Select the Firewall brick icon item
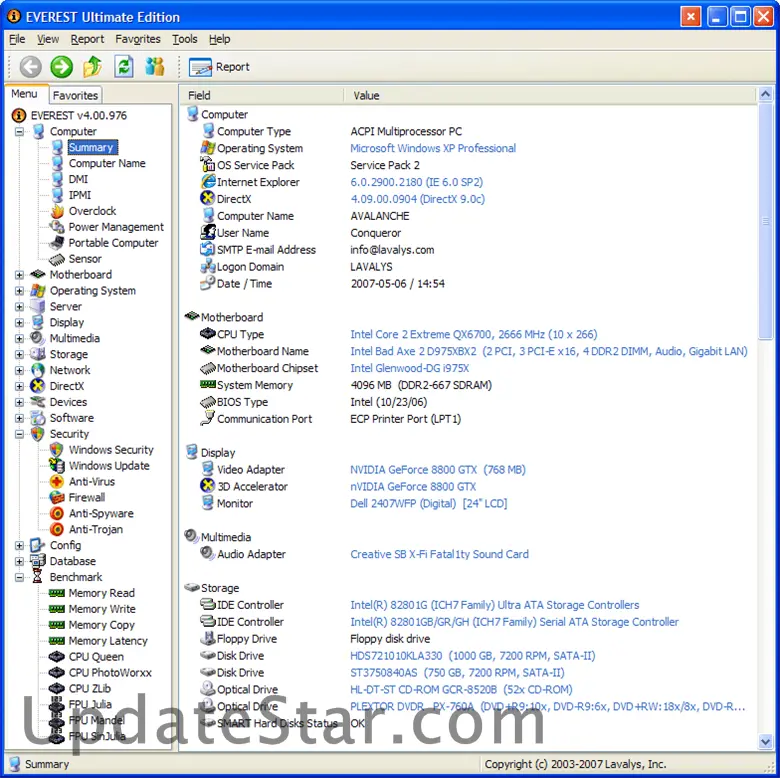Screen dimensions: 780x778 (57, 497)
